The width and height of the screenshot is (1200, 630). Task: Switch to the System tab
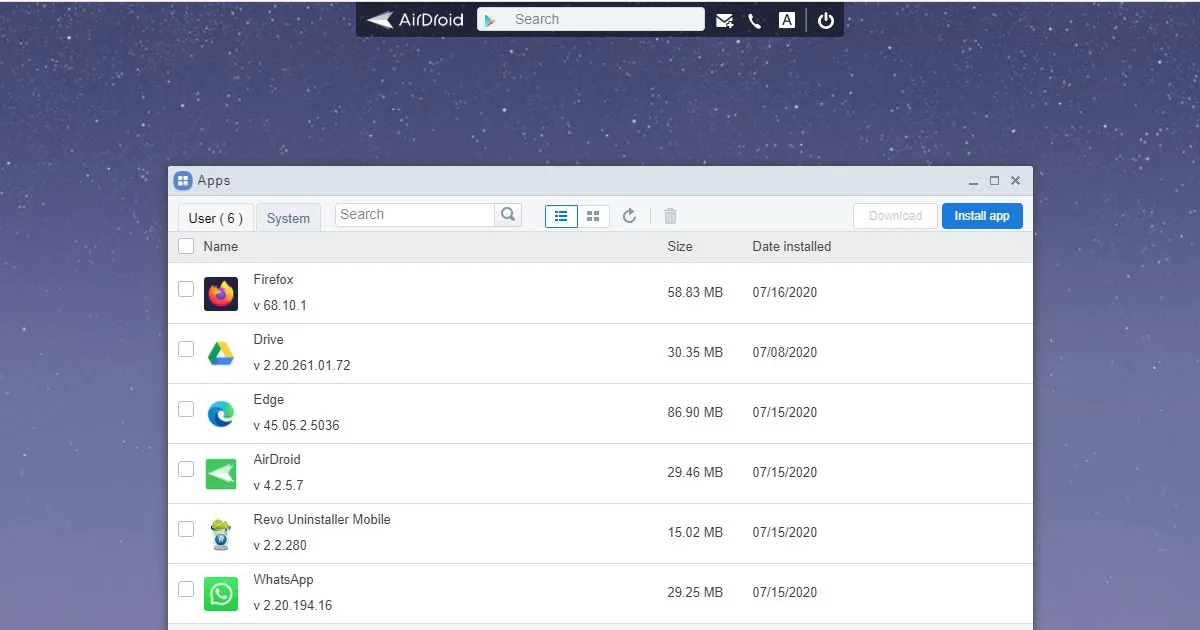[288, 218]
